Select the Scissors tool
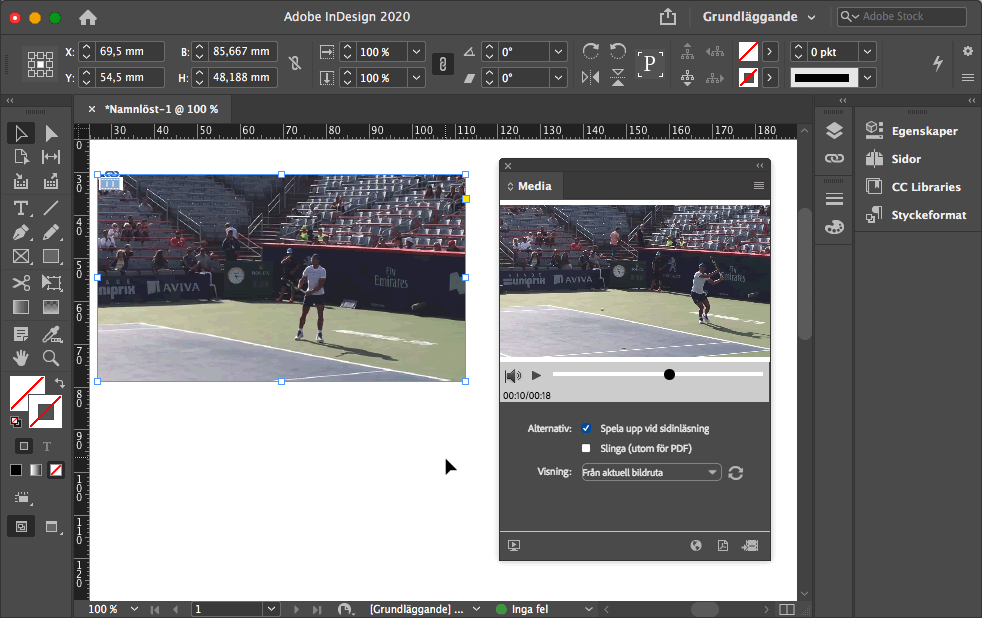 21,283
